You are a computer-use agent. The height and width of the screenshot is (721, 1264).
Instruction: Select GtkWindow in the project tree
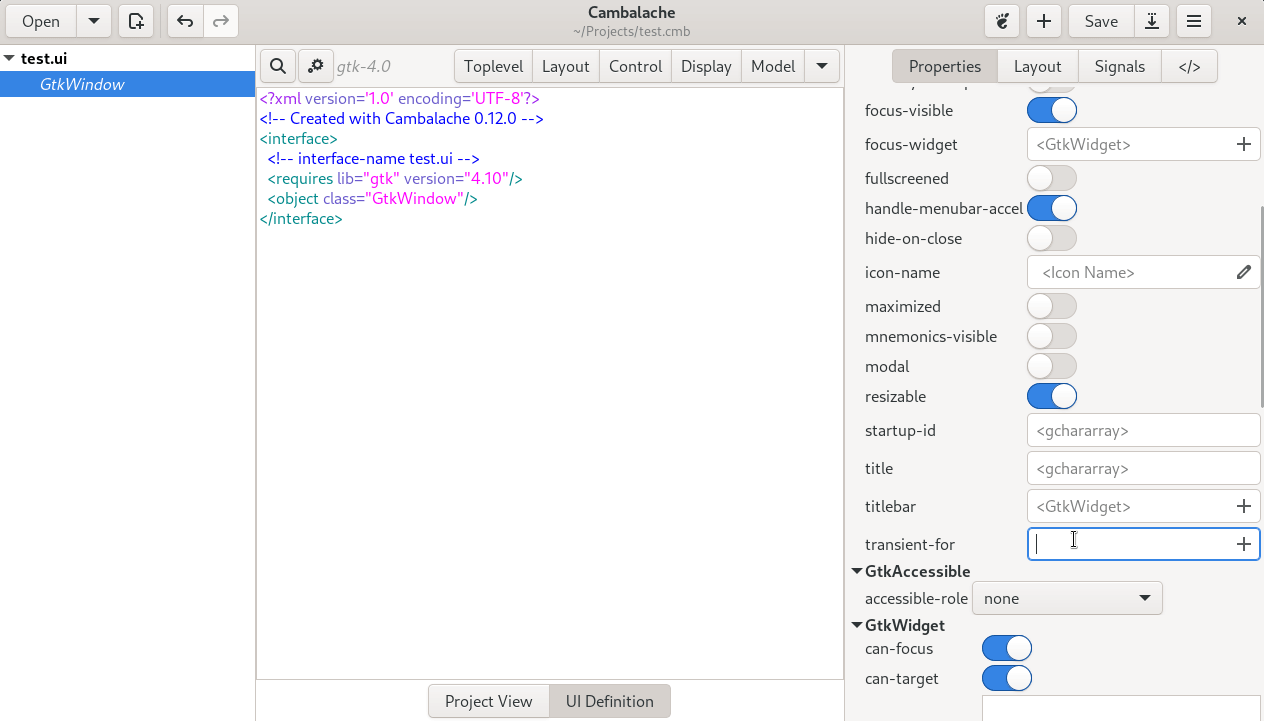pyautogui.click(x=127, y=84)
